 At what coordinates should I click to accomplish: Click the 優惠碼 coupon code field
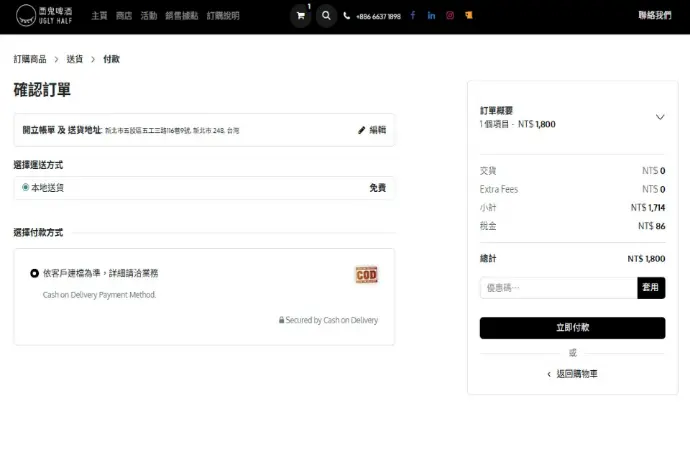click(x=557, y=288)
